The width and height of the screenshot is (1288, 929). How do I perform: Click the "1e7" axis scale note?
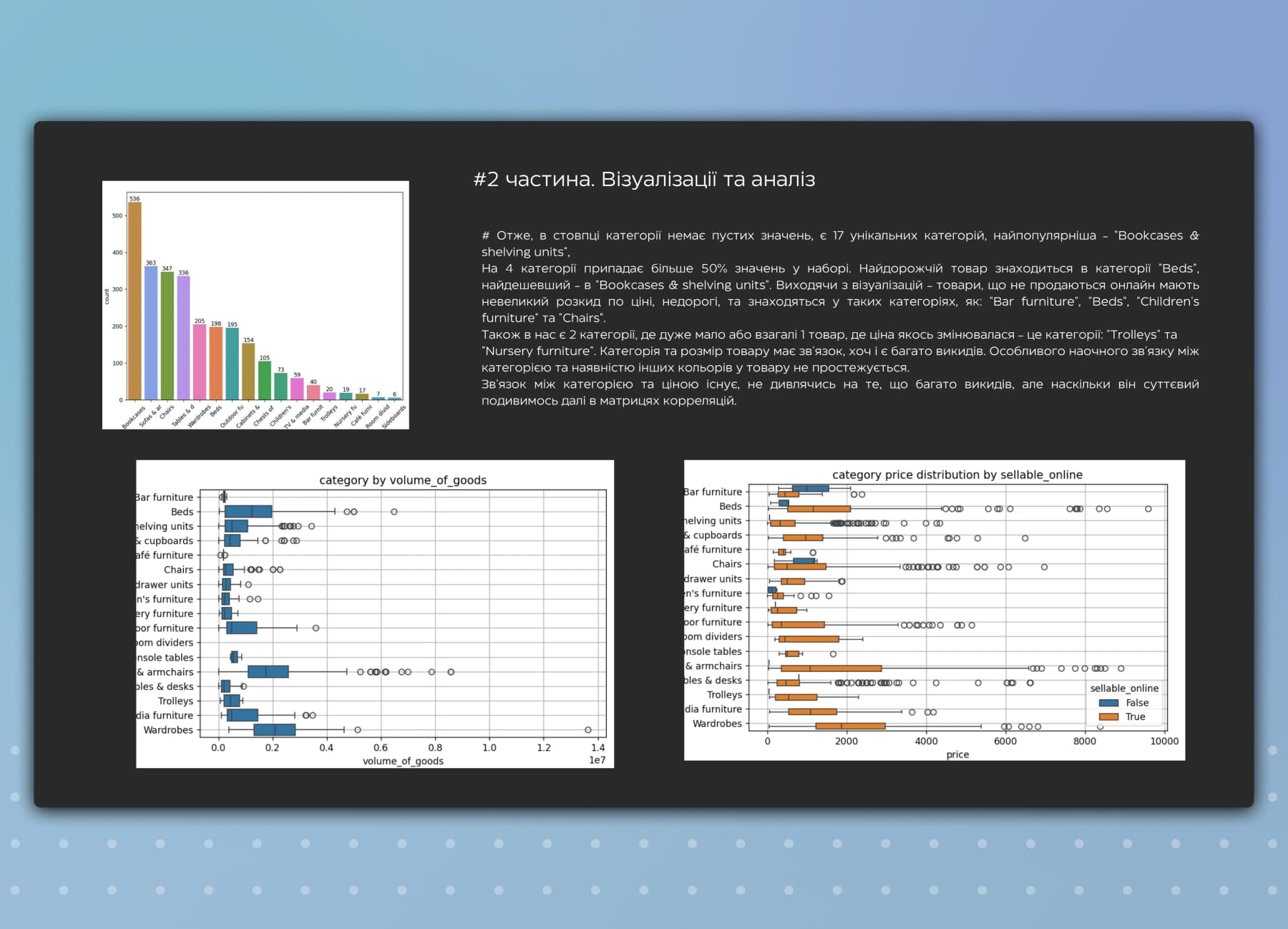tap(597, 760)
